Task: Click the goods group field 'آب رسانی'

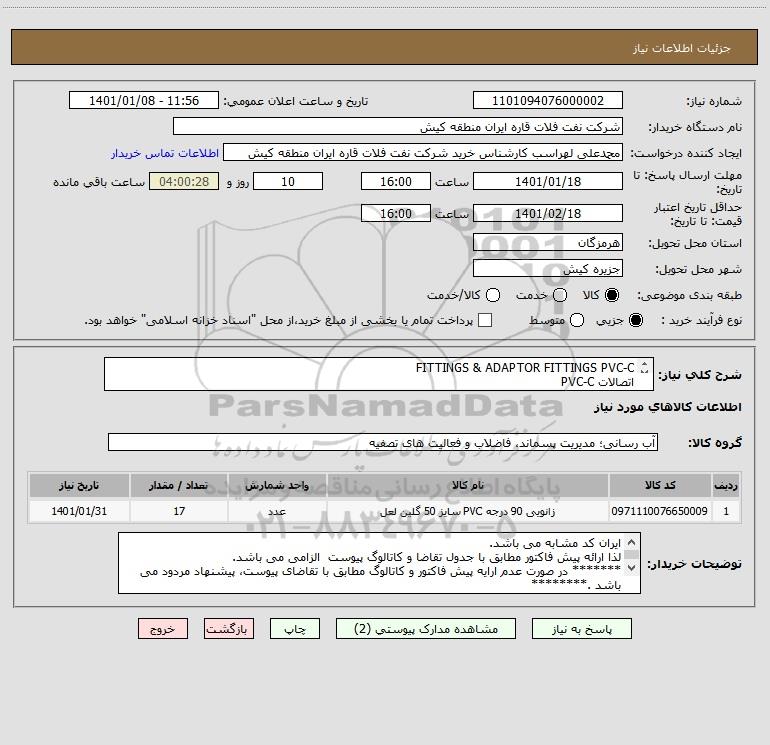Action: pos(383,442)
